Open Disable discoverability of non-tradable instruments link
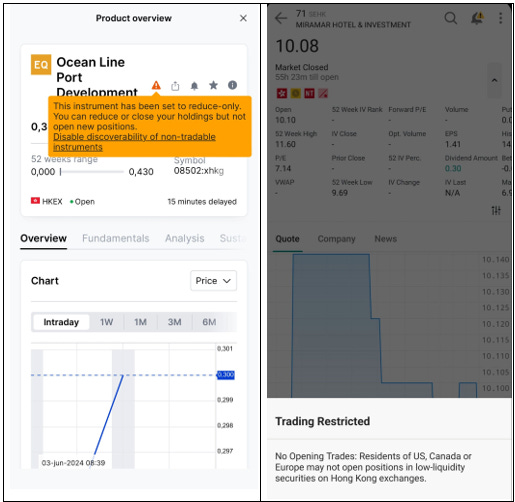Screen dimensions: 515x502 click(x=134, y=142)
